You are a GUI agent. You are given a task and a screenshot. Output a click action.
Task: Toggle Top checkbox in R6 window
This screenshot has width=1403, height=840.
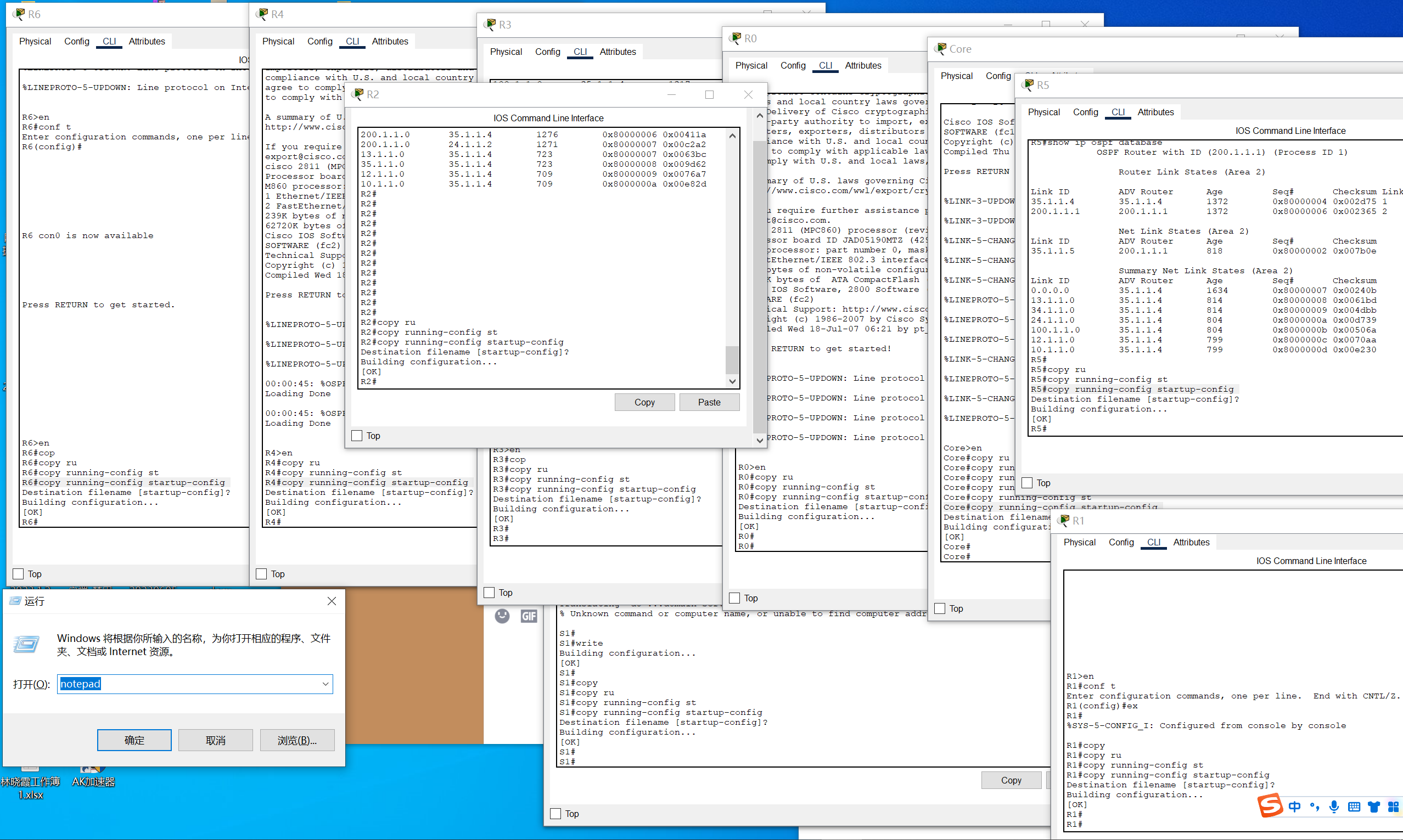18,574
